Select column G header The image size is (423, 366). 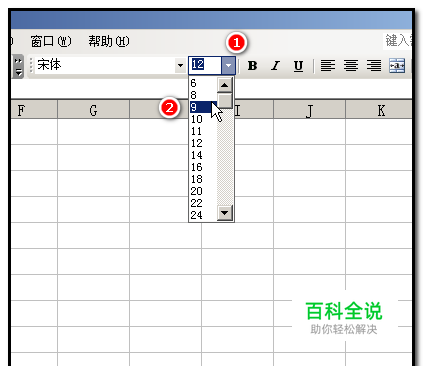pos(93,110)
